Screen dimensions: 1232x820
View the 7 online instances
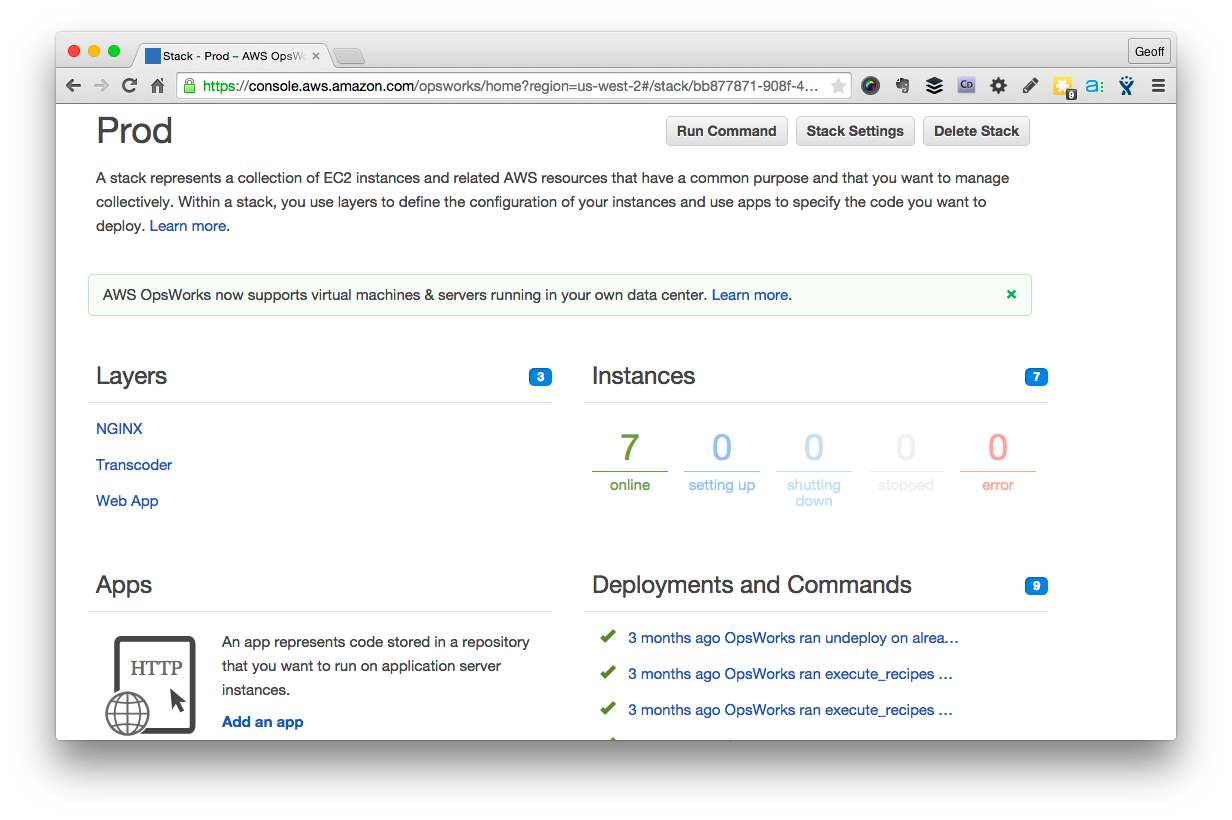pos(630,461)
